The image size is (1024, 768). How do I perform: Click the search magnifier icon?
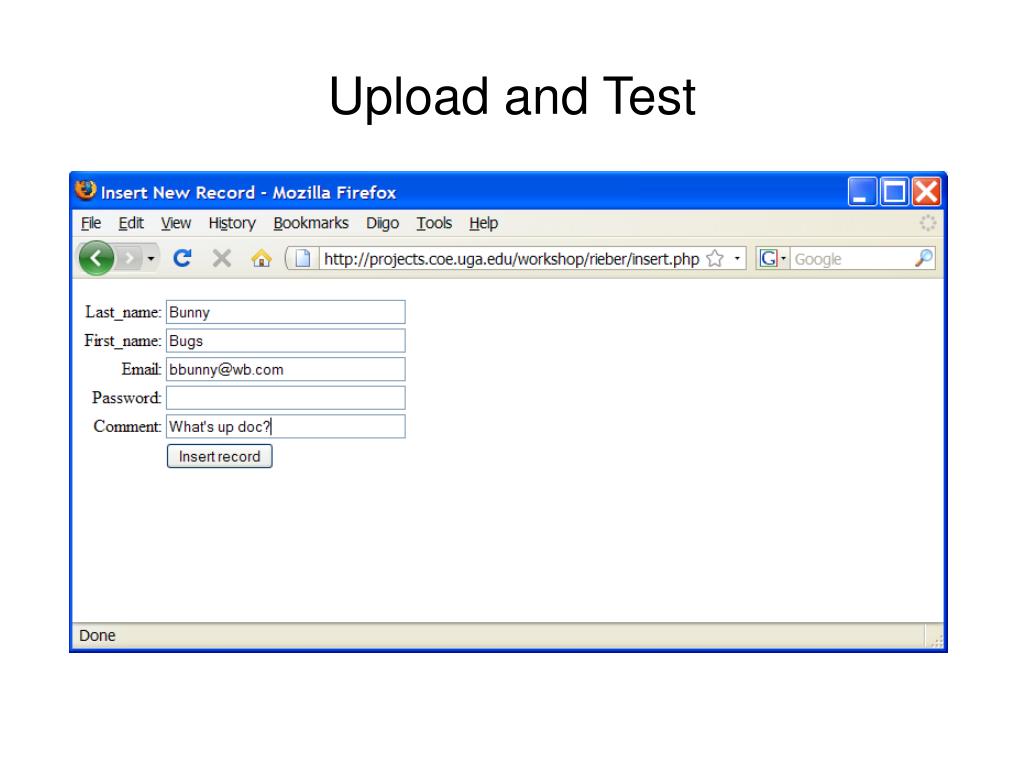point(923,259)
